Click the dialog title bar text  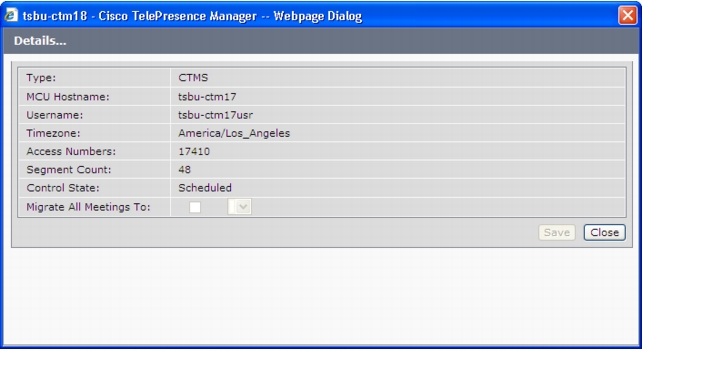point(192,16)
